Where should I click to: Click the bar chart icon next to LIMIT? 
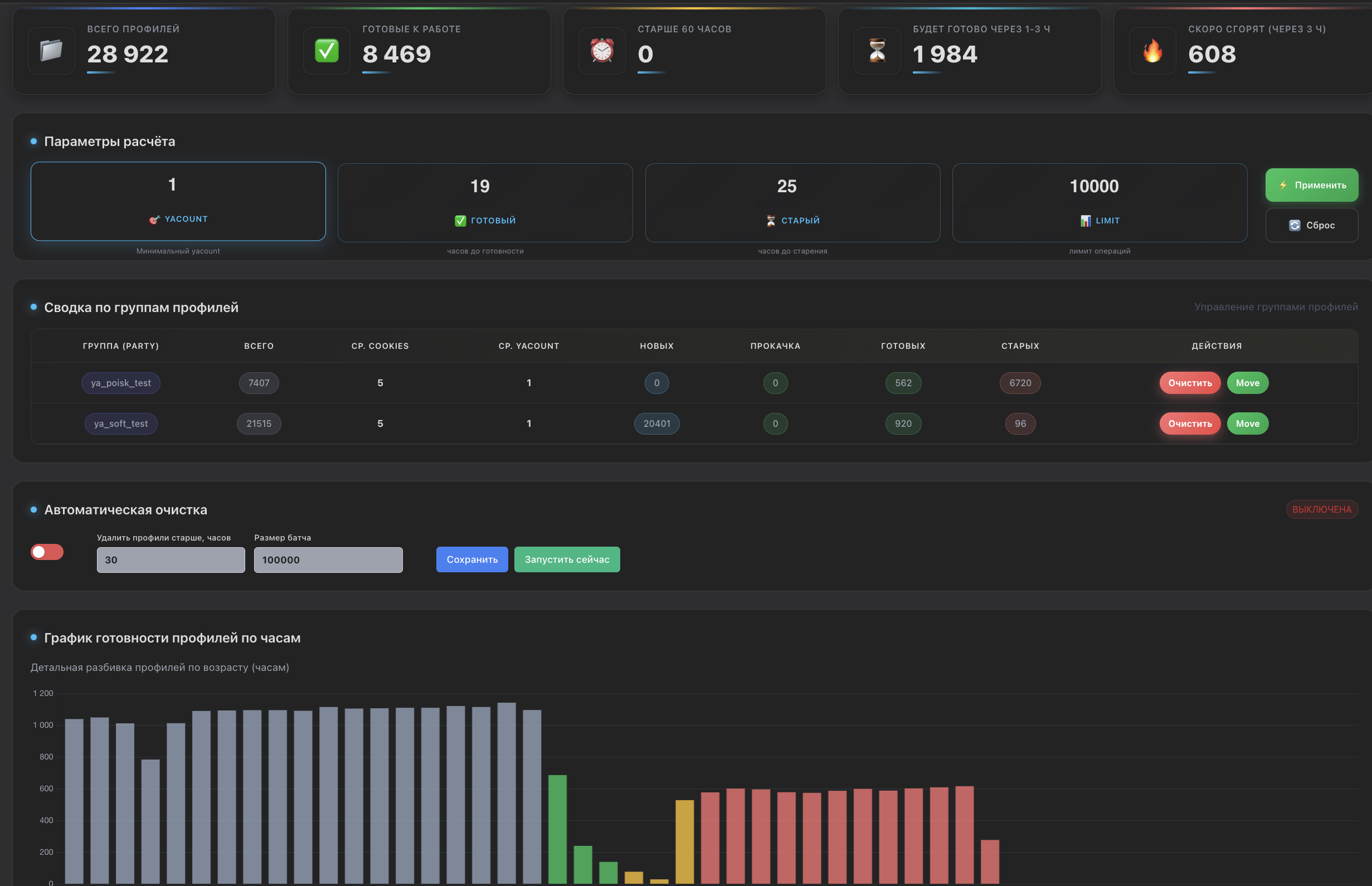(x=1086, y=221)
